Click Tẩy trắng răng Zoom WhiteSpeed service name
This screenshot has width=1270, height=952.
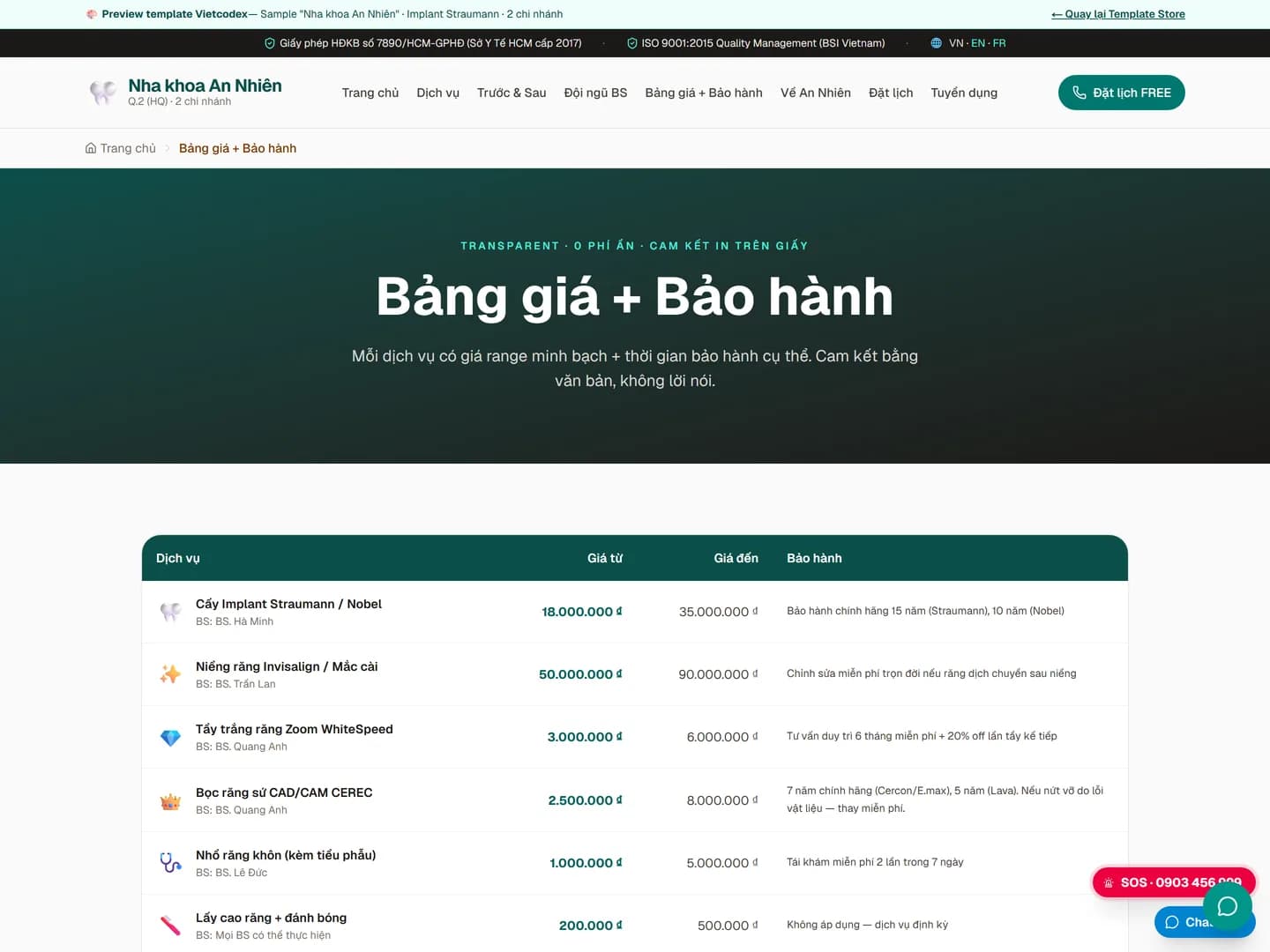click(x=295, y=729)
